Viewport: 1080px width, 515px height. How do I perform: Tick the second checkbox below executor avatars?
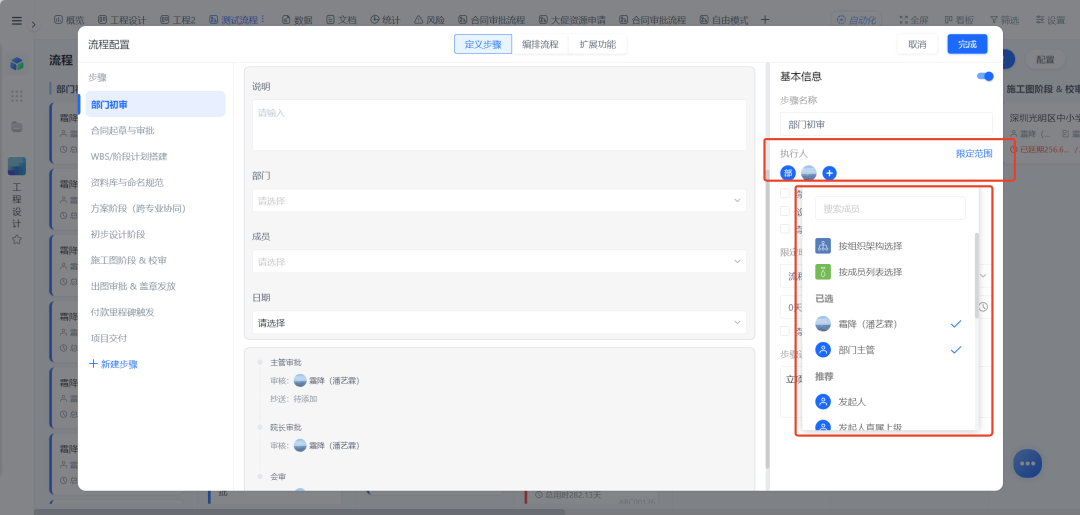click(x=785, y=211)
